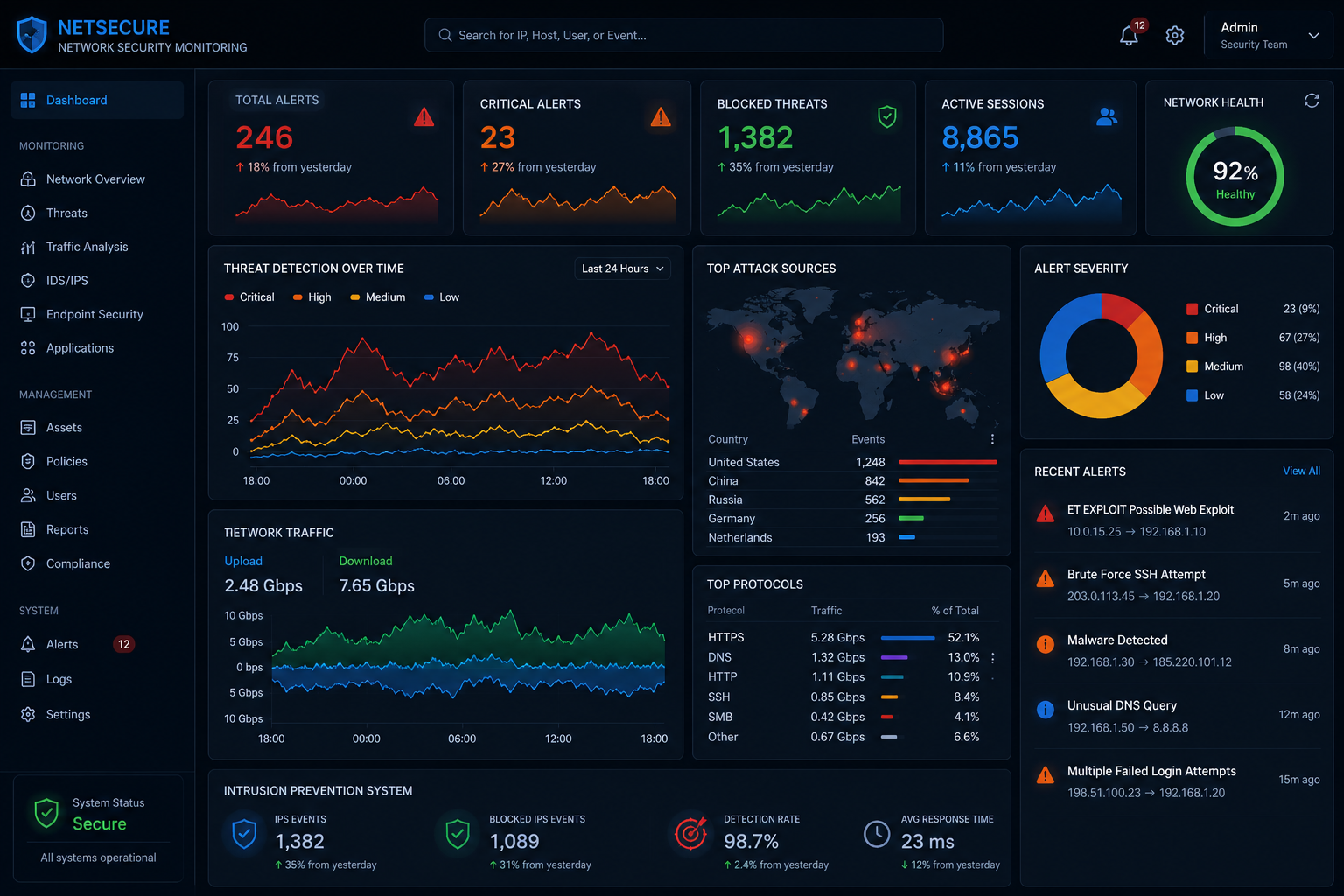Refresh the Network Health widget
Image resolution: width=1344 pixels, height=896 pixels.
pos(1312,101)
